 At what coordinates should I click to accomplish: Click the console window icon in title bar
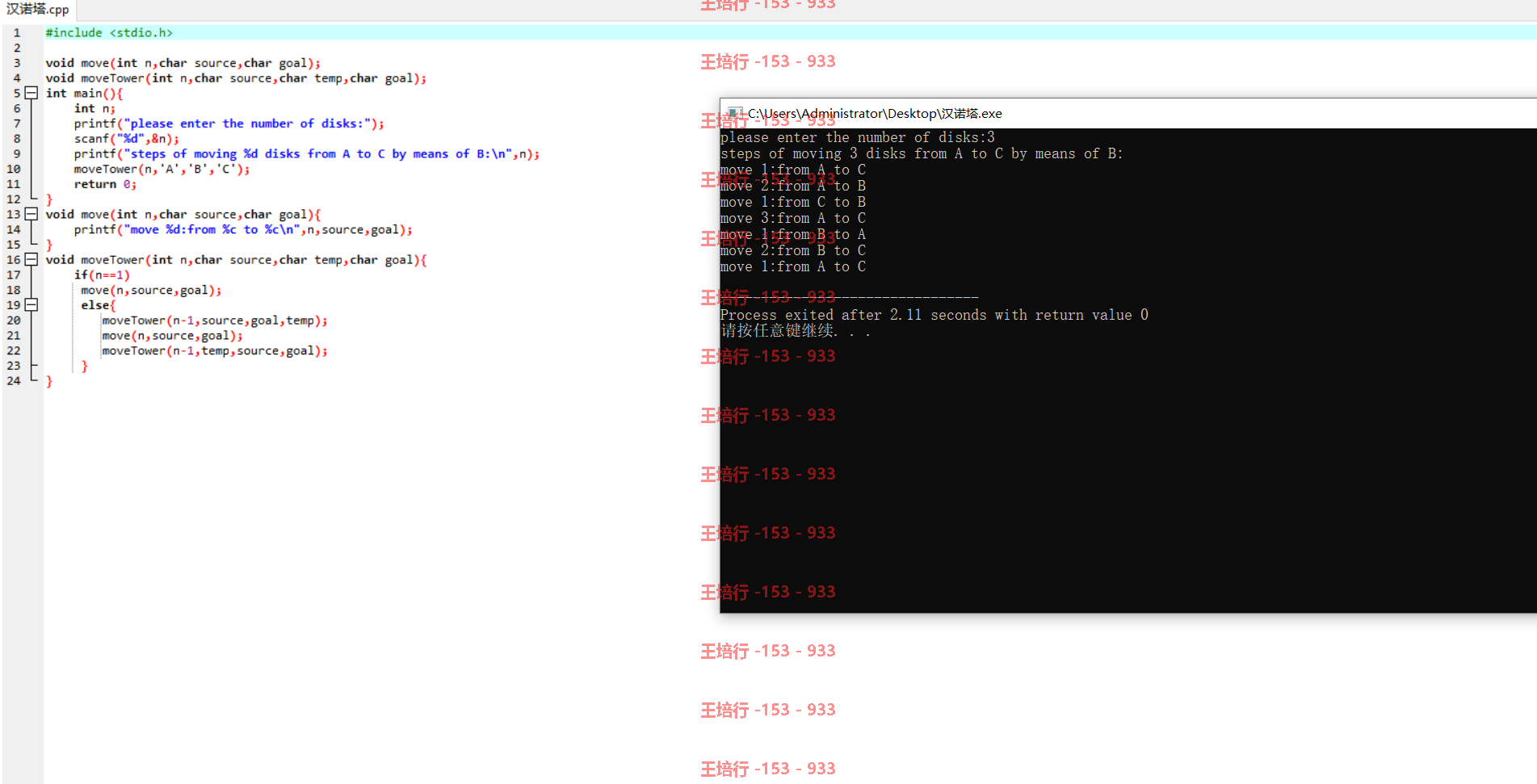(x=735, y=113)
